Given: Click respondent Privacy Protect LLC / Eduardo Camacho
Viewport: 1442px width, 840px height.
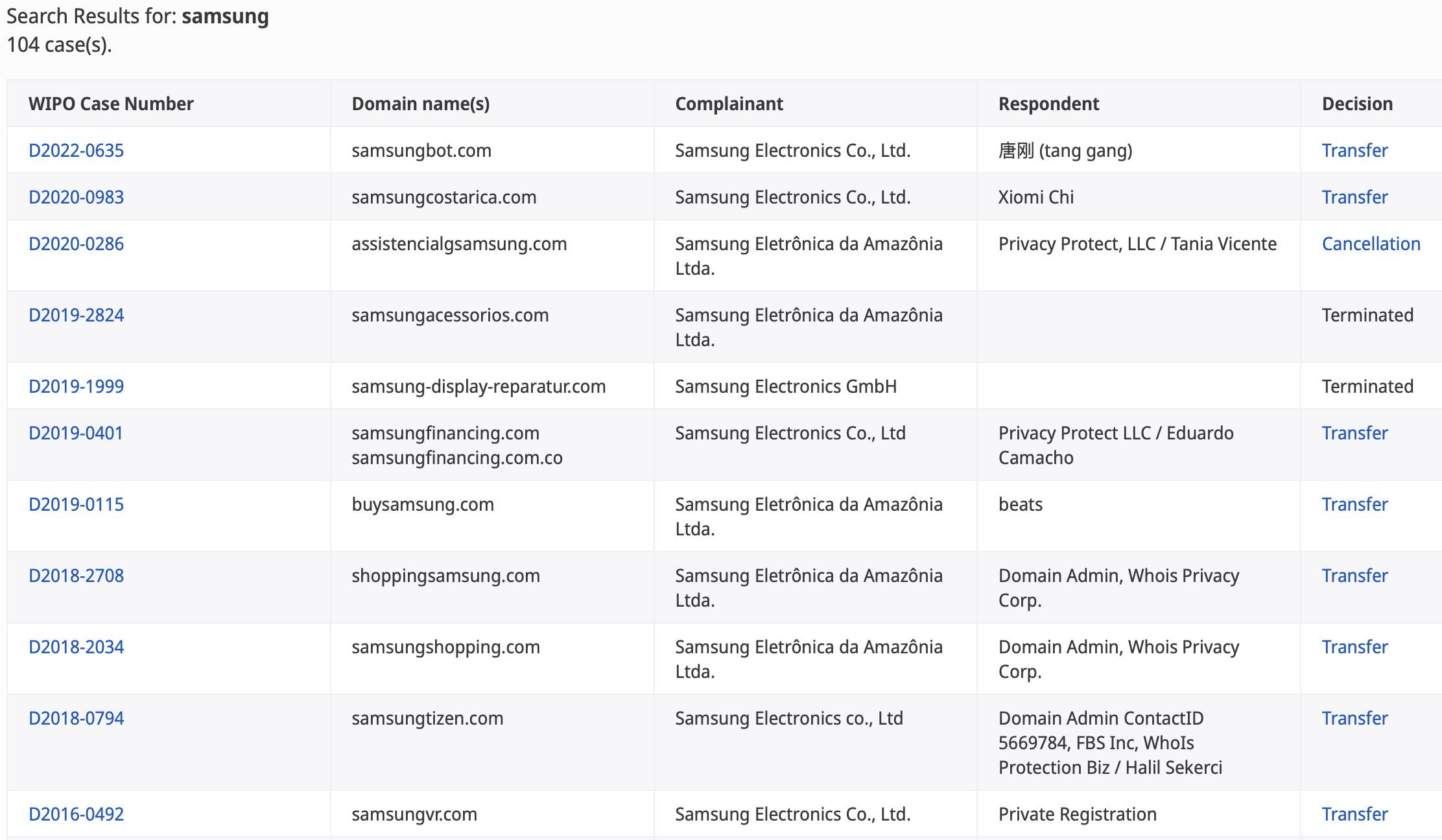Looking at the screenshot, I should coord(1116,445).
